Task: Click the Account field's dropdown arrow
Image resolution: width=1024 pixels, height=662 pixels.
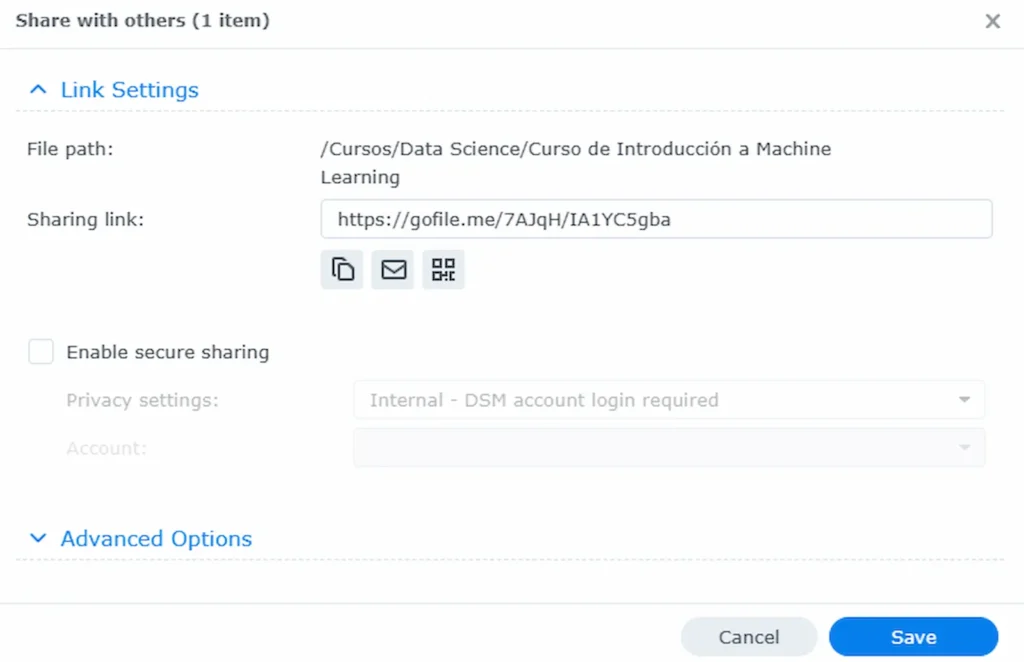Action: 964,448
